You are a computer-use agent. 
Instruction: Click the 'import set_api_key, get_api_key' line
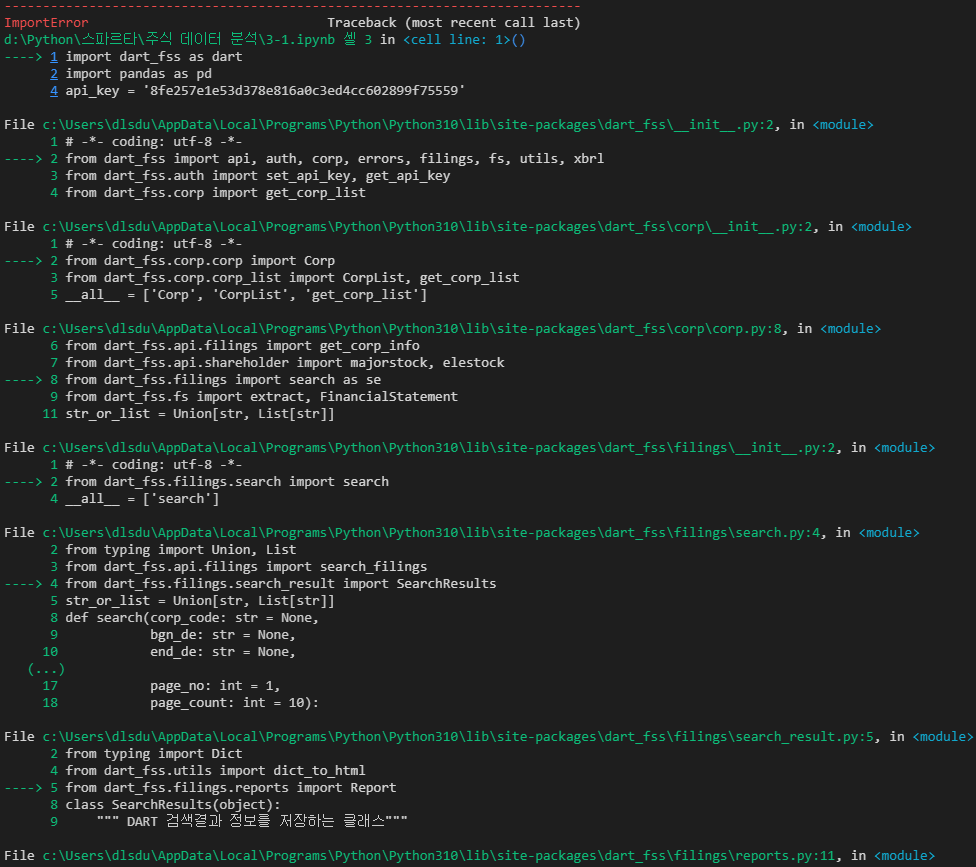coord(258,176)
